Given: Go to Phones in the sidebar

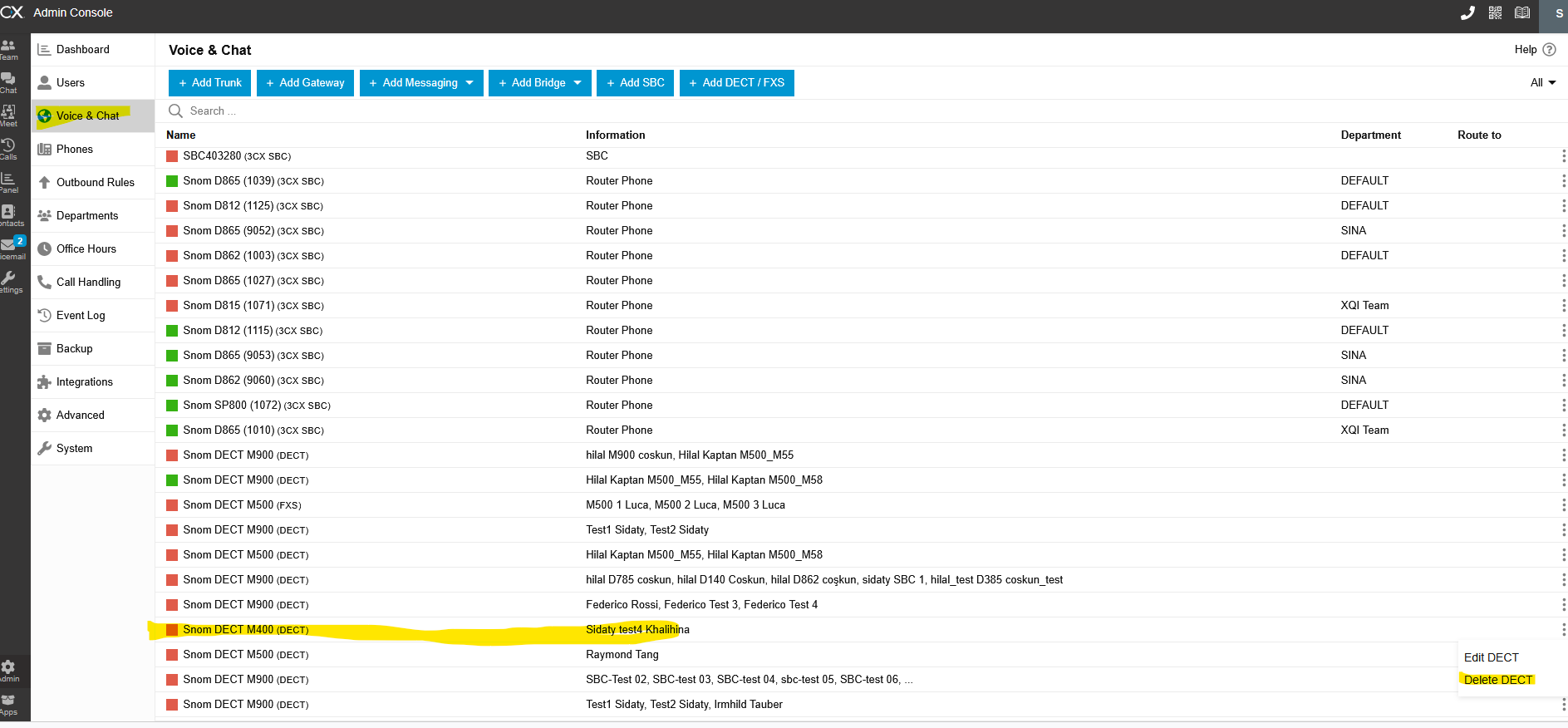Looking at the screenshot, I should pyautogui.click(x=93, y=150).
